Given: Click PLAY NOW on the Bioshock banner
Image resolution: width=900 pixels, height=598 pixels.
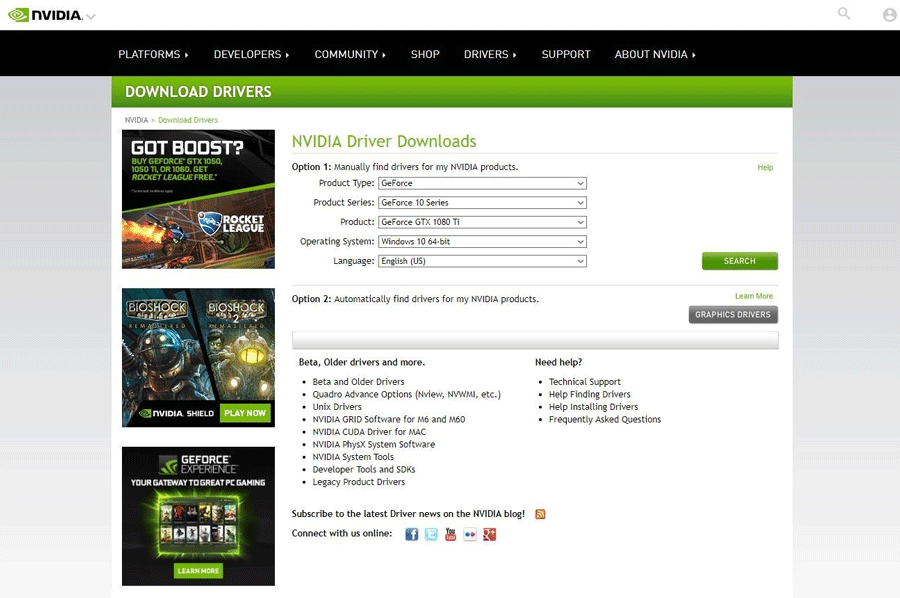Looking at the screenshot, I should (245, 413).
